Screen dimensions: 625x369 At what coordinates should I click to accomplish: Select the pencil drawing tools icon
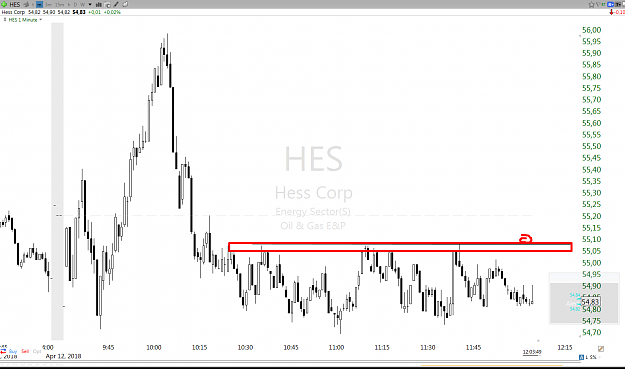pos(116,5)
